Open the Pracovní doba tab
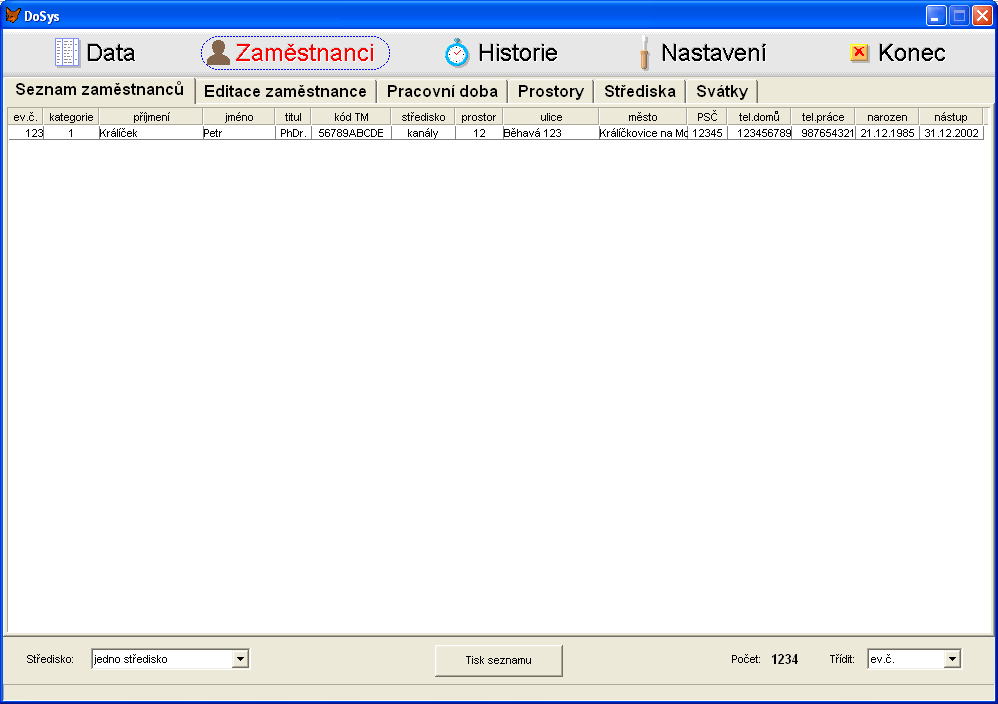Viewport: 998px width, 704px height. pos(442,91)
